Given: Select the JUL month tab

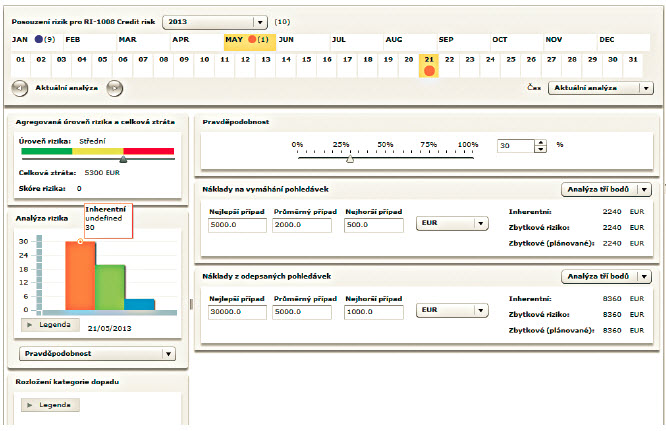Looking at the screenshot, I should pos(357,42).
